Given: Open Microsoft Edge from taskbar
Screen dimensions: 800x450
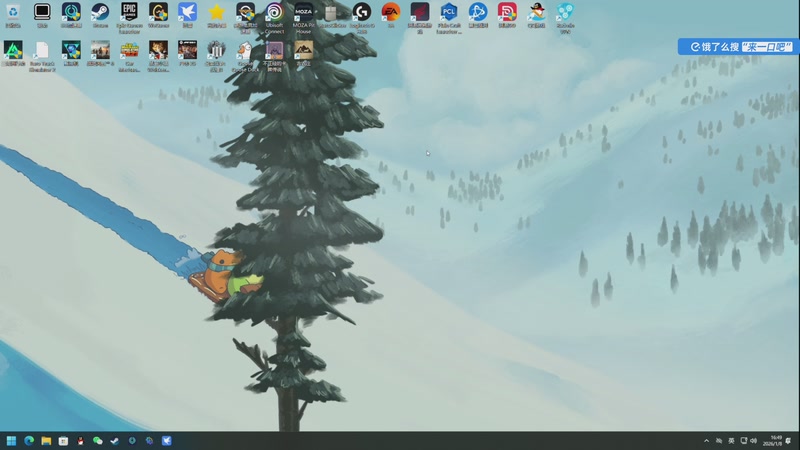Looking at the screenshot, I should 29,441.
